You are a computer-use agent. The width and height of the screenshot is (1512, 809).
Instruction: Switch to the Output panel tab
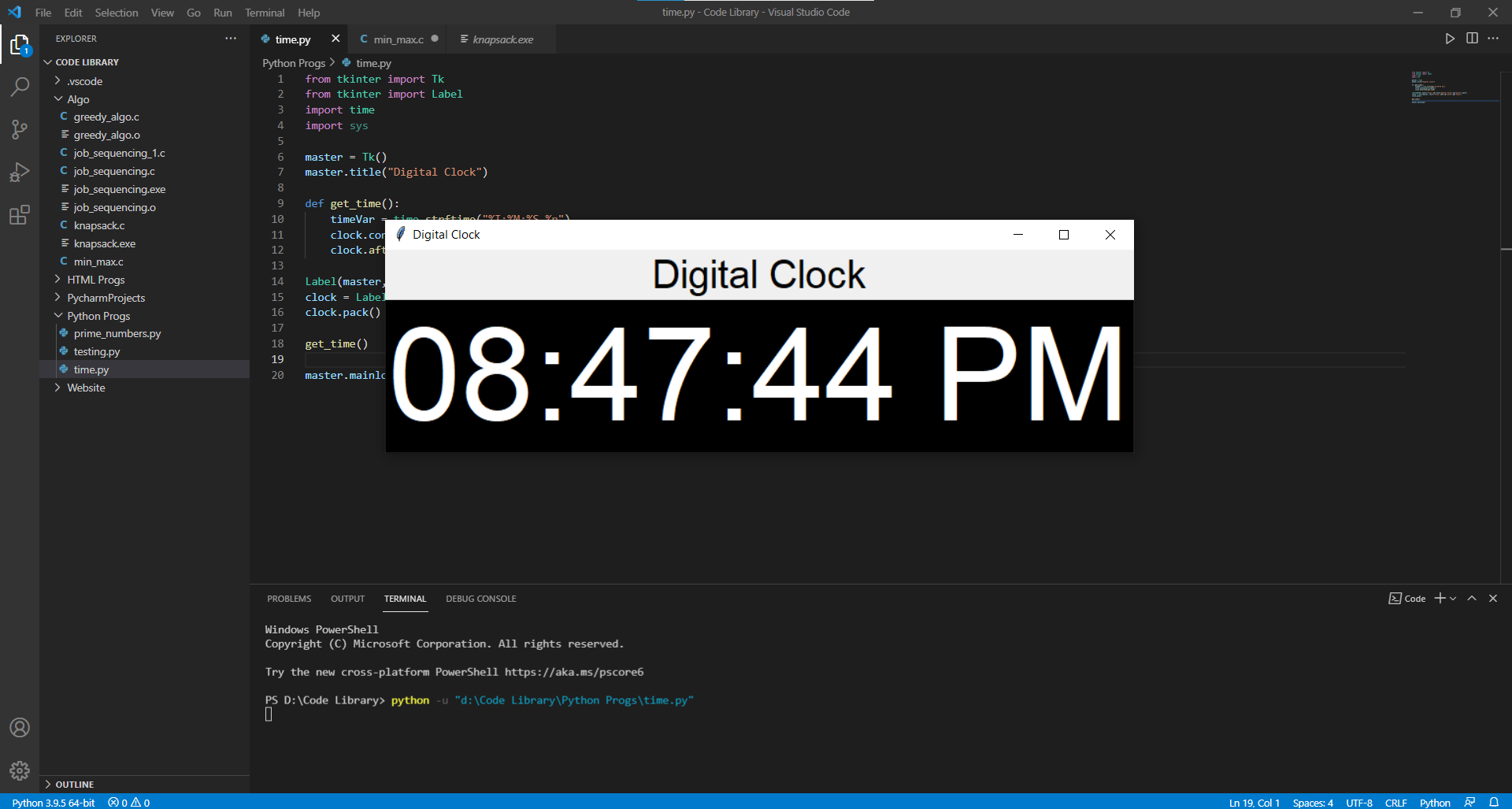(x=347, y=599)
